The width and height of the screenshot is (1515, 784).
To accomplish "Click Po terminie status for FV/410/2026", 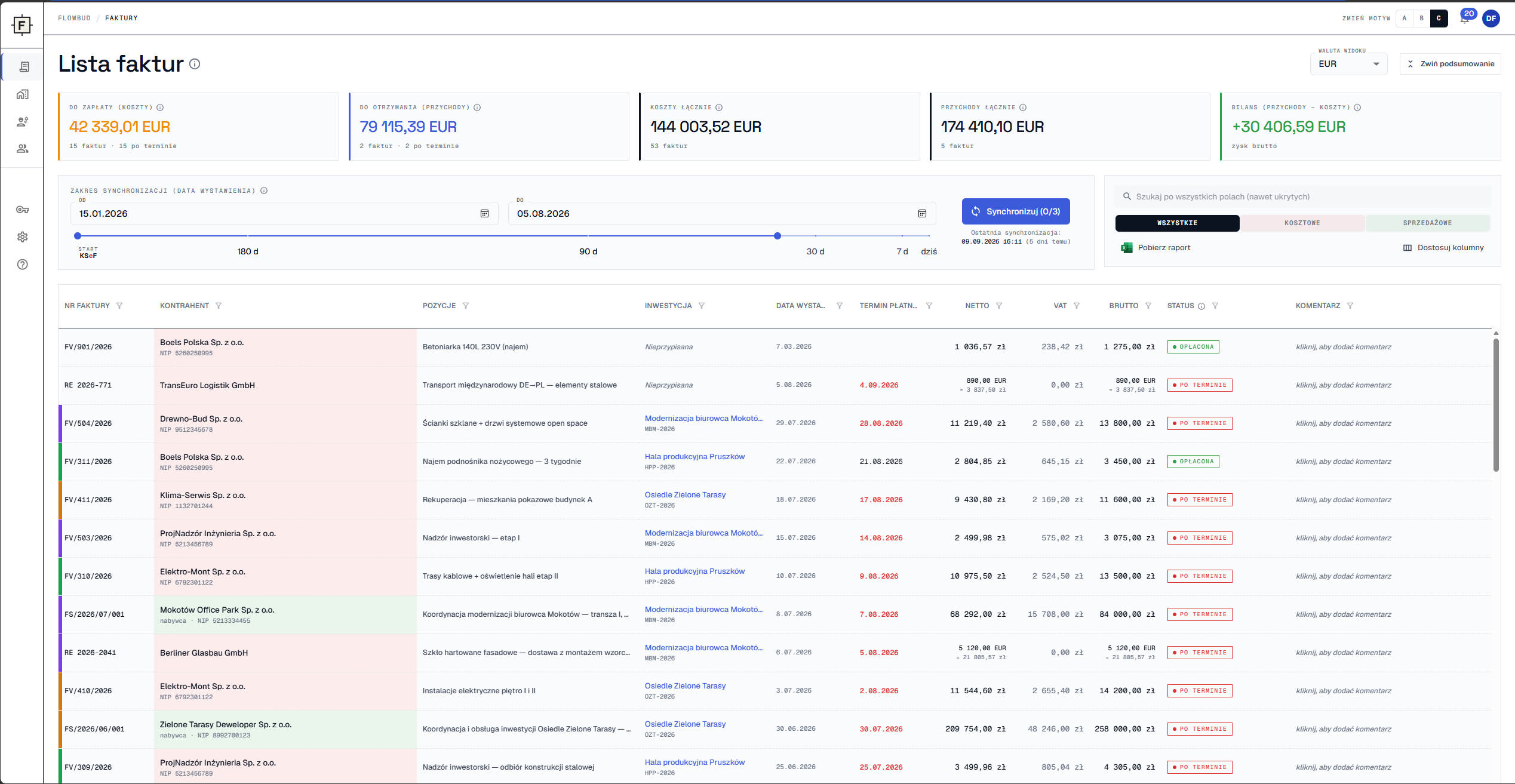I will [x=1200, y=691].
